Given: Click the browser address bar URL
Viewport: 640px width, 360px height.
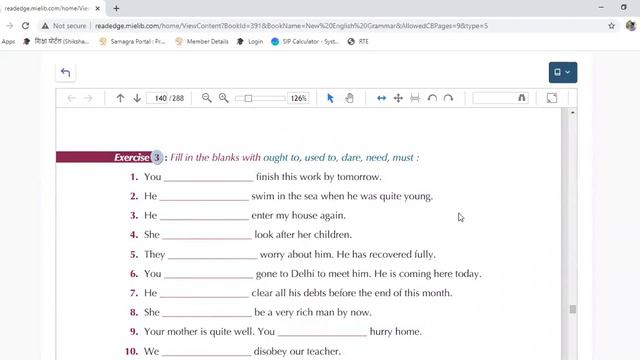Looking at the screenshot, I should click(291, 26).
